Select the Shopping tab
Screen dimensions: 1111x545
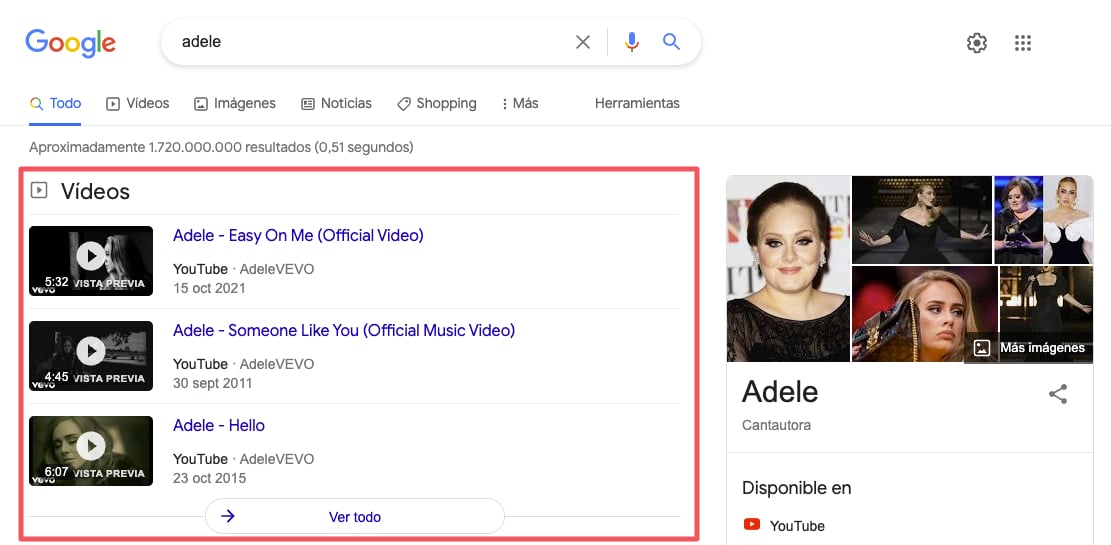click(437, 103)
